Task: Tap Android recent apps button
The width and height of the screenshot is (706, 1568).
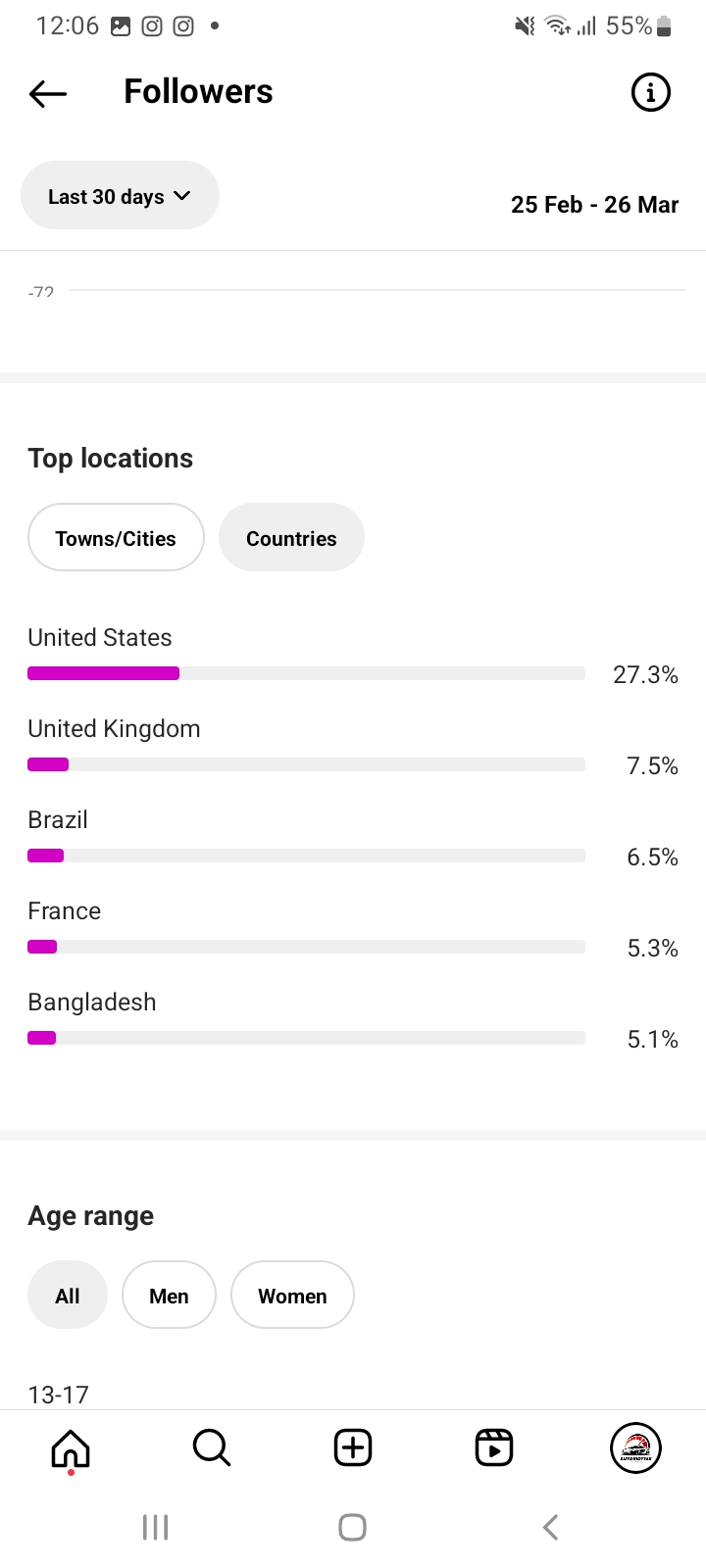Action: pos(155,1527)
